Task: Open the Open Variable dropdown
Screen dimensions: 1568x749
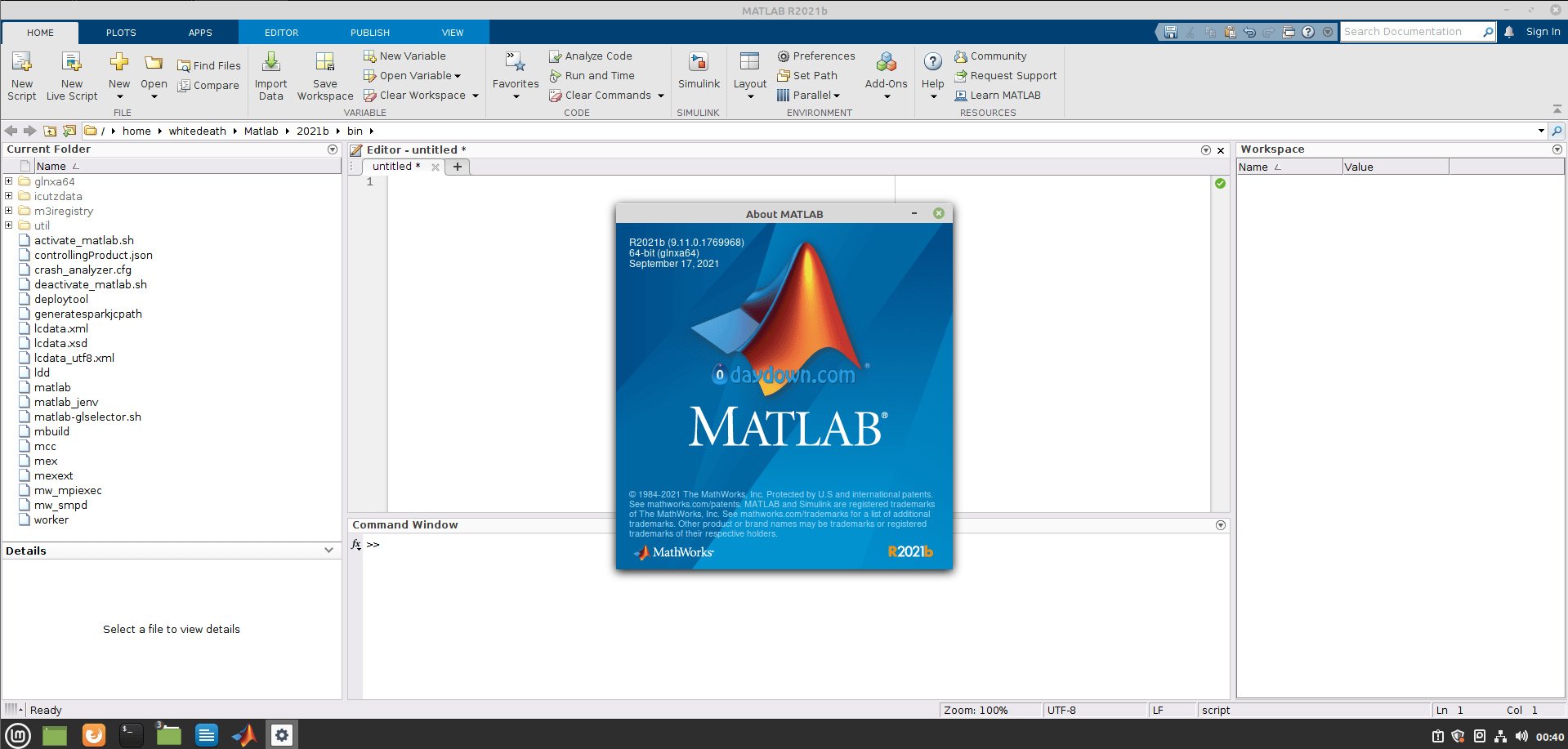Action: [x=458, y=76]
